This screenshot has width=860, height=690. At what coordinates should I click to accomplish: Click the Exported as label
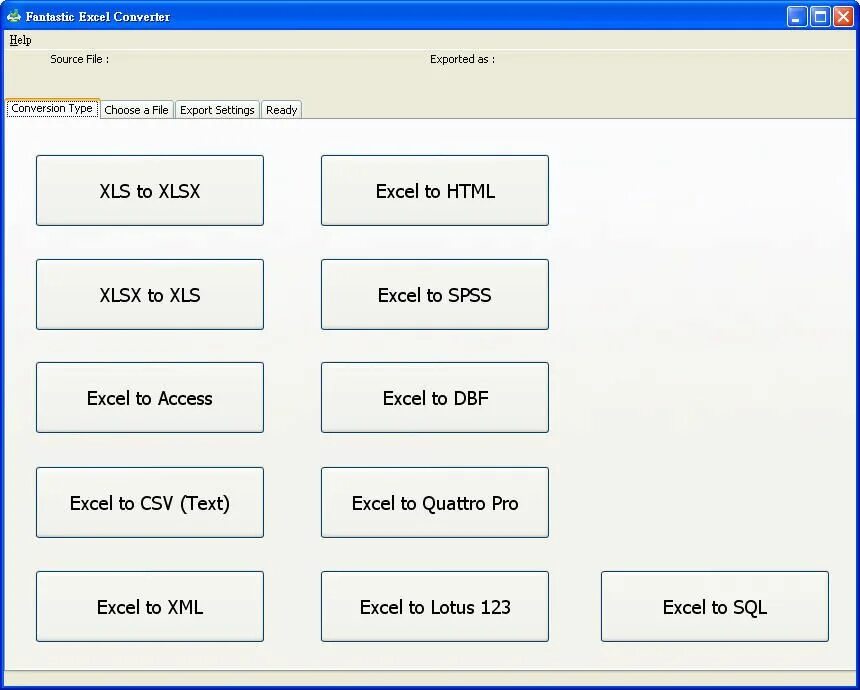point(462,59)
